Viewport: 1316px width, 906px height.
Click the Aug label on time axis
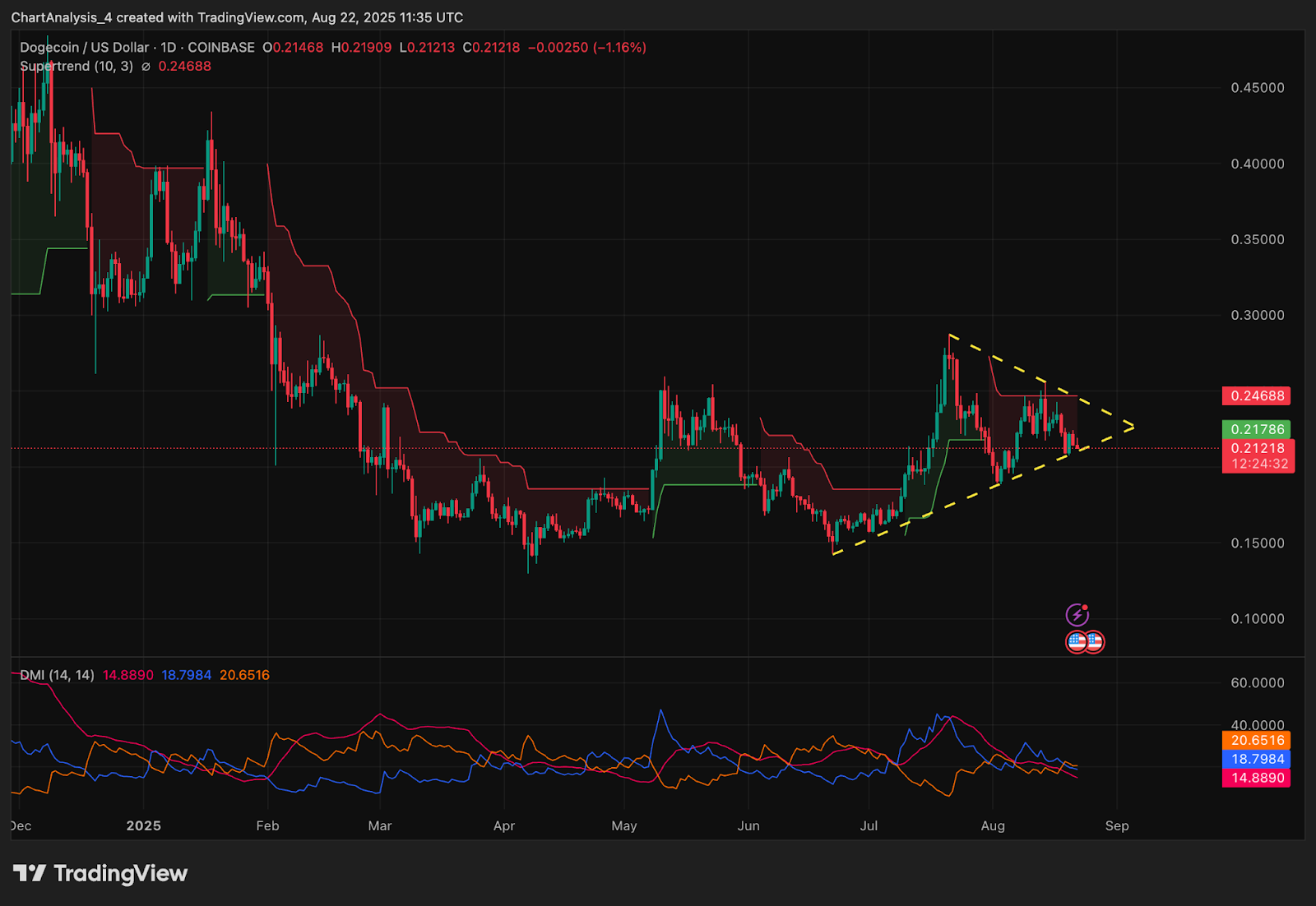(x=993, y=825)
